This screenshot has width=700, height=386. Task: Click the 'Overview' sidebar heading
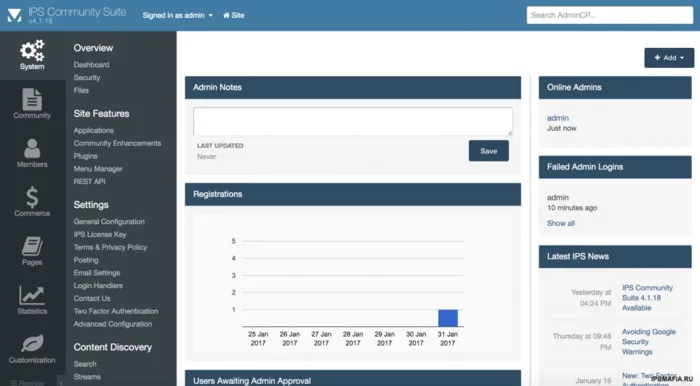point(93,48)
